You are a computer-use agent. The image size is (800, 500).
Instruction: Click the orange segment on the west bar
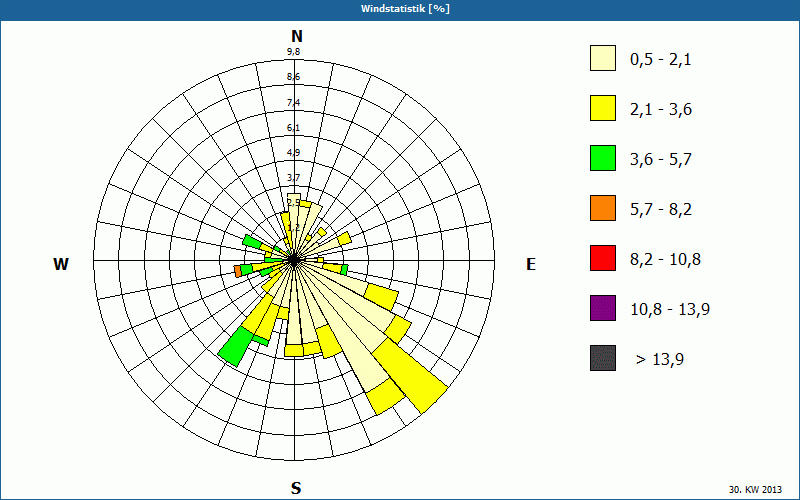point(238,271)
